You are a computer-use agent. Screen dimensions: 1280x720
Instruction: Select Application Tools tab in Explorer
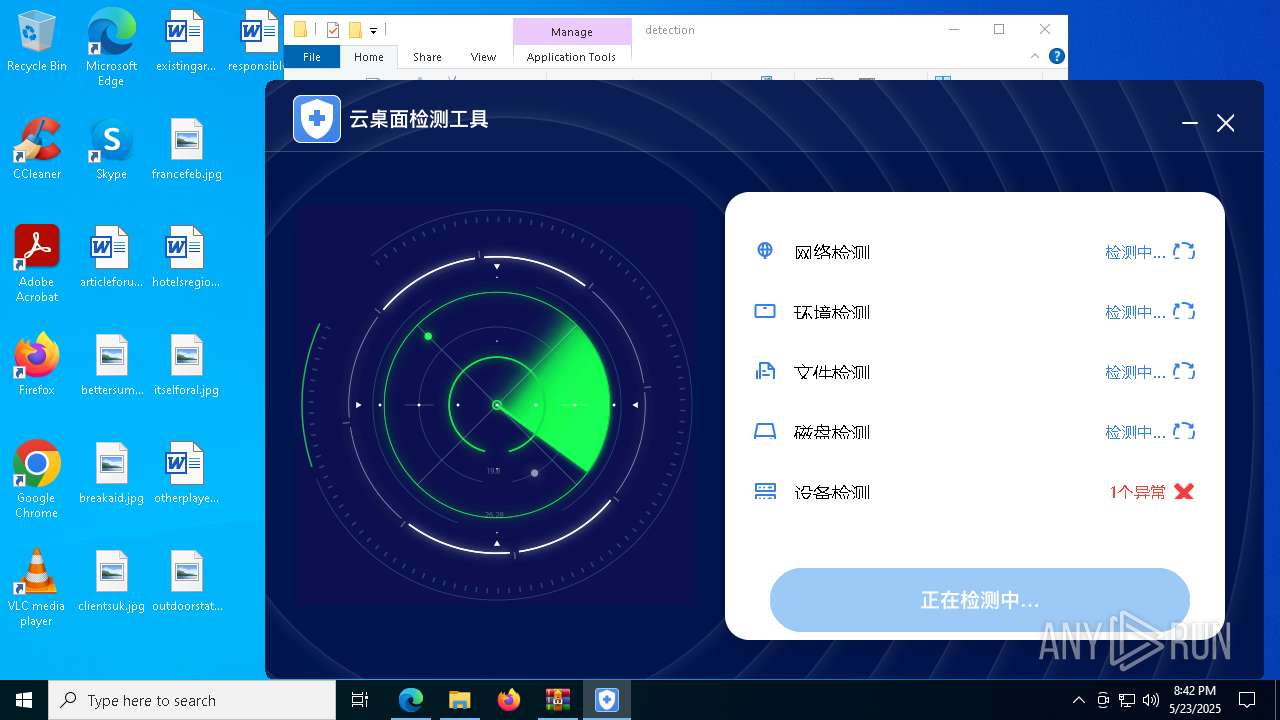tap(571, 57)
